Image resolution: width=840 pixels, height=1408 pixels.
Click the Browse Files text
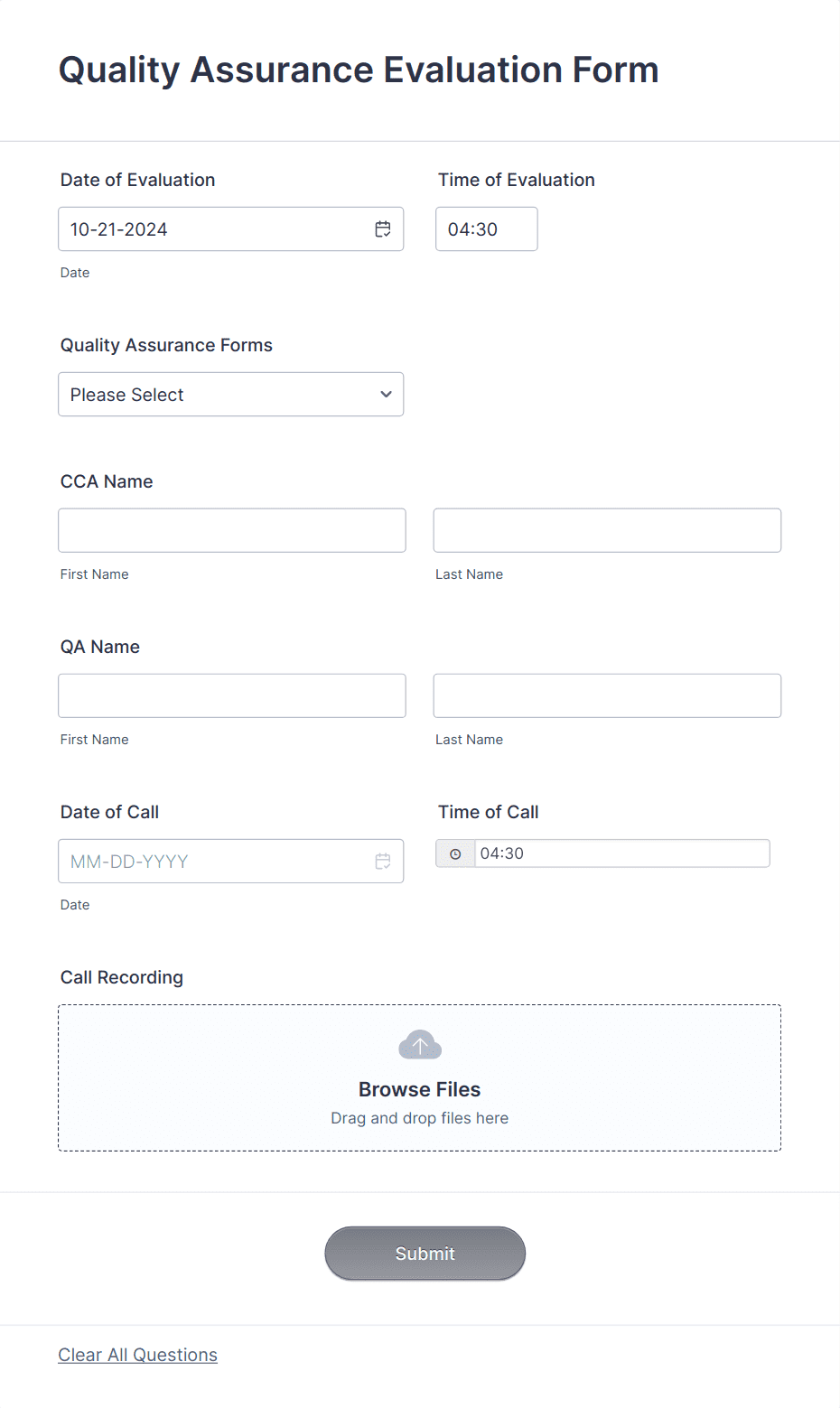tap(420, 1089)
